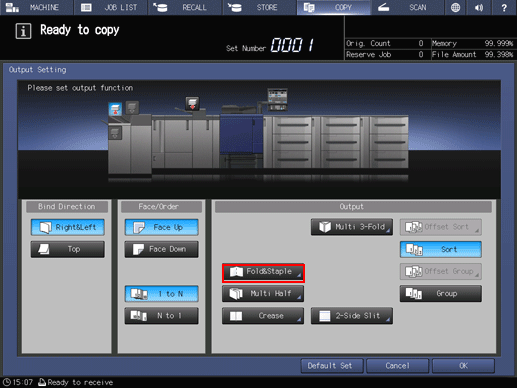This screenshot has height=388, width=517.
Task: Open Fold&Staple settings
Action: coord(263,272)
